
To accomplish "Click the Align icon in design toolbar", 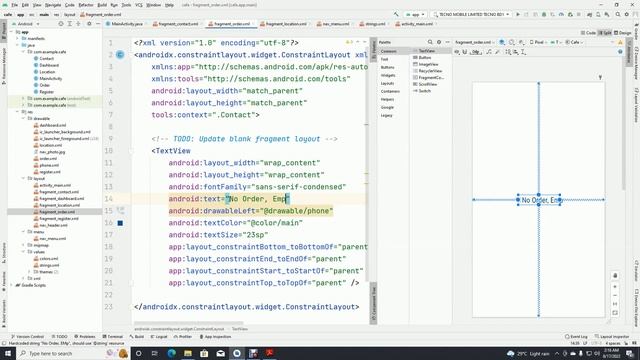I will click(x=516, y=52).
